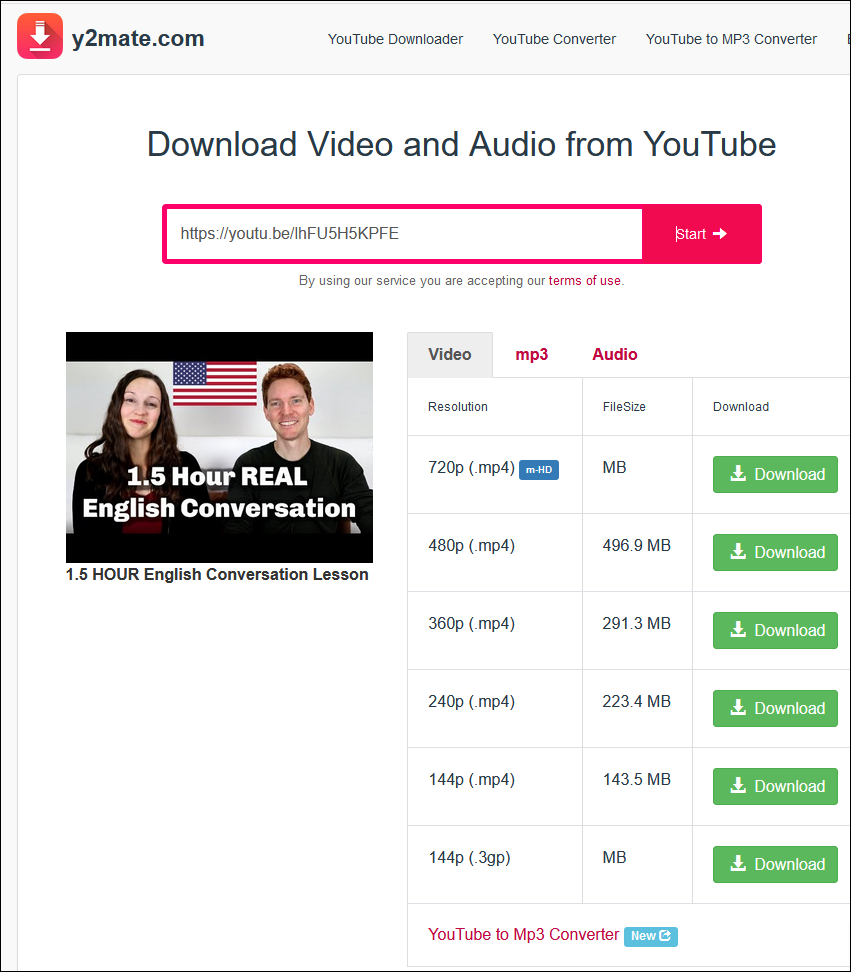Click the YouTube URL input field
Viewport: 851px width, 972px height.
(404, 234)
